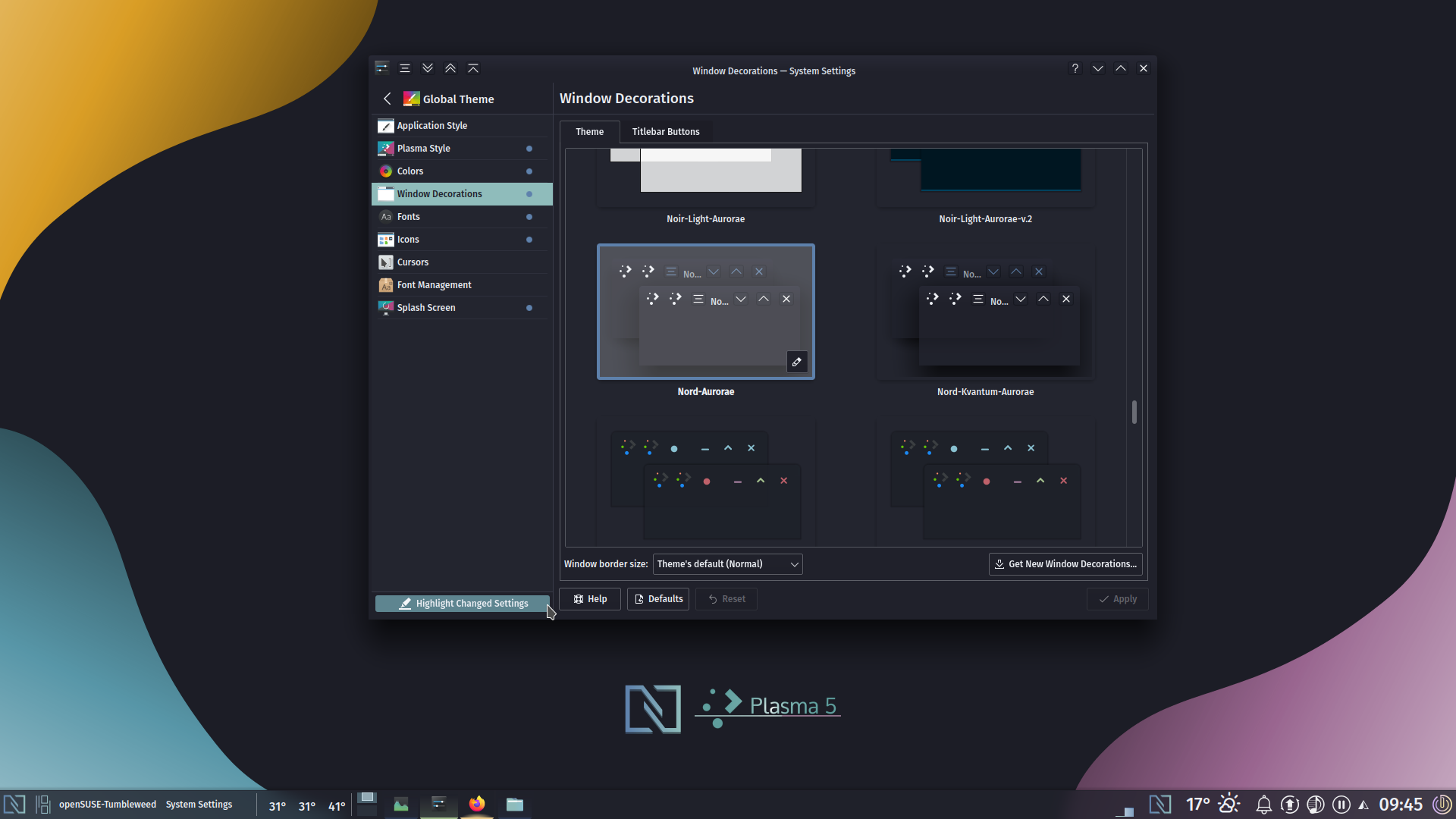Click the virtual desktop pager on the taskbar

pos(367,805)
